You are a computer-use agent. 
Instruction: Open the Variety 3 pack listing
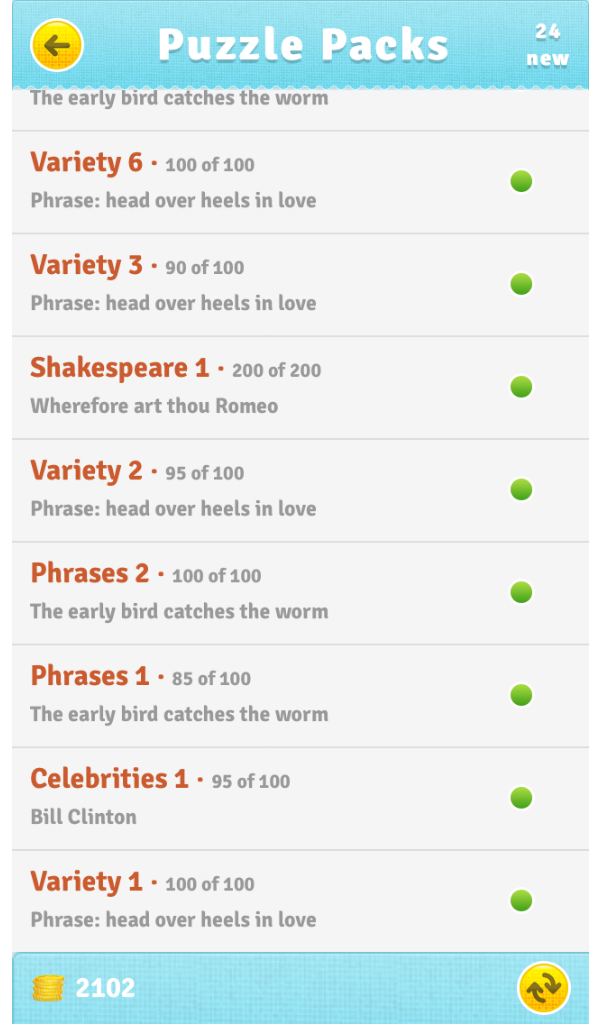coord(250,284)
